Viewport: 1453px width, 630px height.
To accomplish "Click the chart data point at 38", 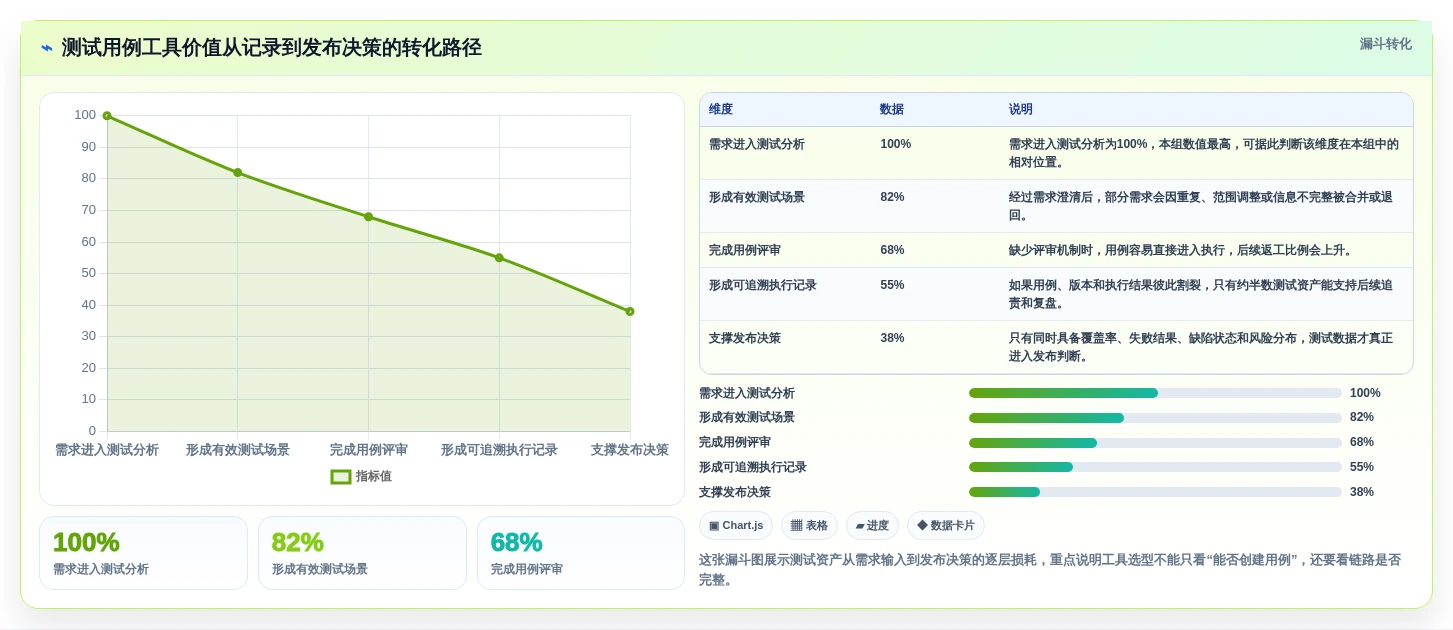I will pos(630,311).
